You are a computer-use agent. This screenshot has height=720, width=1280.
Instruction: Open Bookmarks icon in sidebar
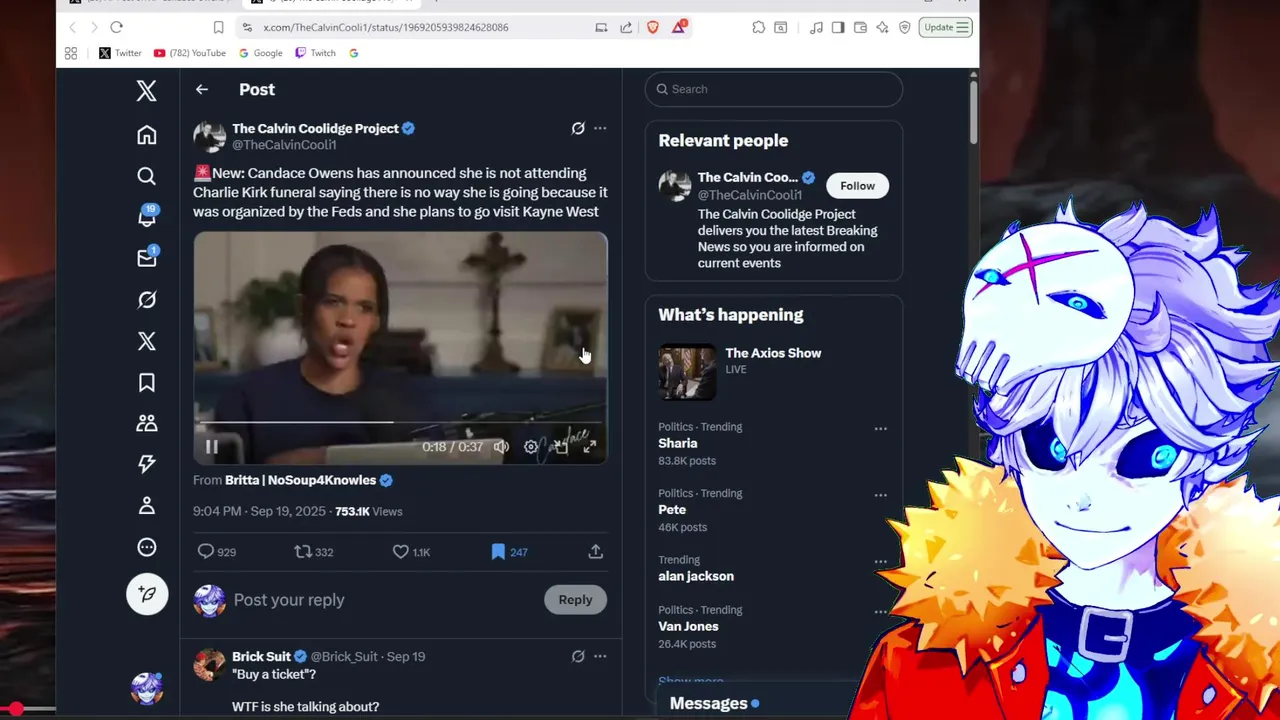click(147, 382)
